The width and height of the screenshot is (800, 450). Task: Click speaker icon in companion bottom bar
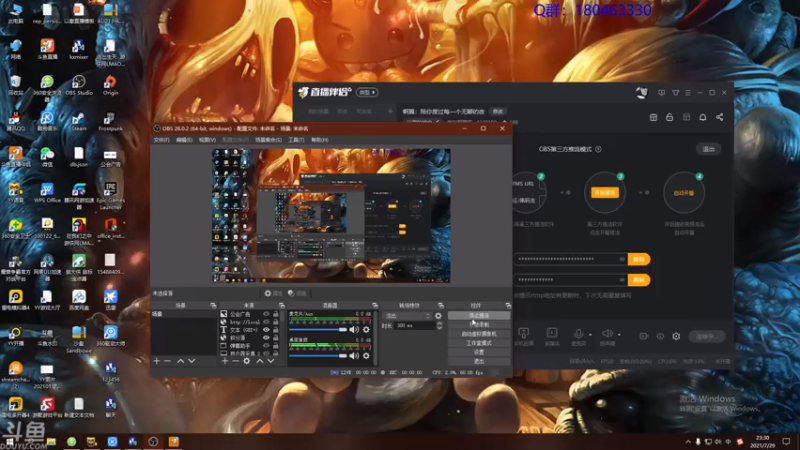point(607,333)
